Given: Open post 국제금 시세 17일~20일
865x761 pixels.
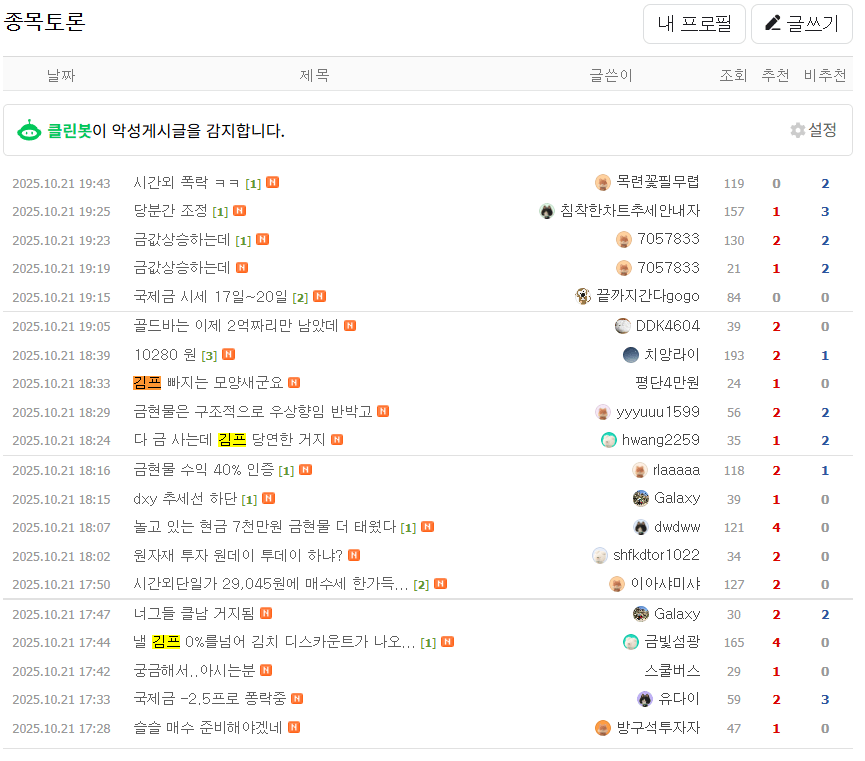Looking at the screenshot, I should click(x=210, y=297).
